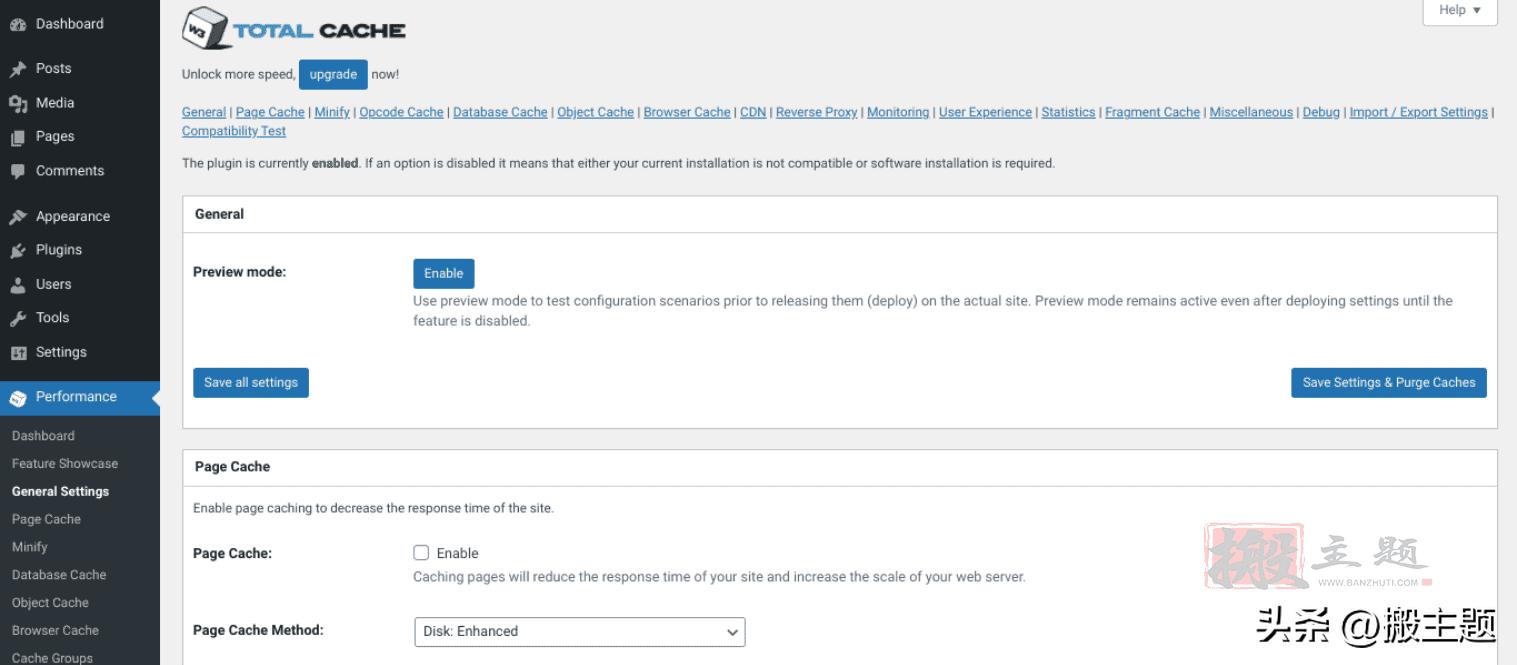
Task: Expand the Help dropdown tab
Action: [x=1459, y=11]
